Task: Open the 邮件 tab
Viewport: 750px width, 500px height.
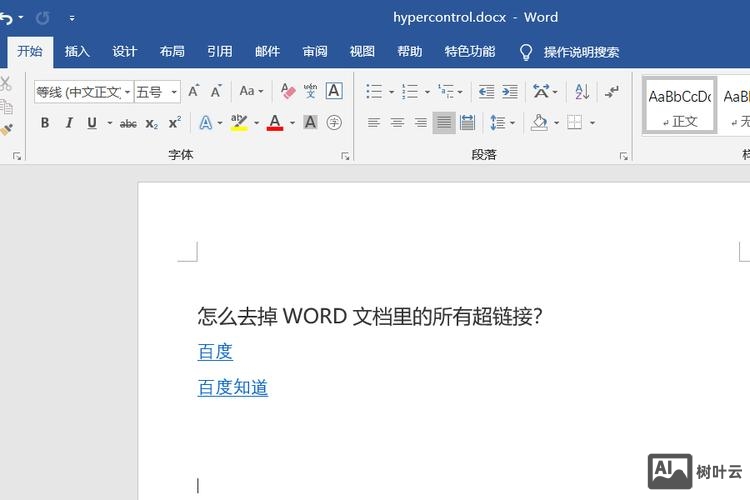Action: point(267,51)
